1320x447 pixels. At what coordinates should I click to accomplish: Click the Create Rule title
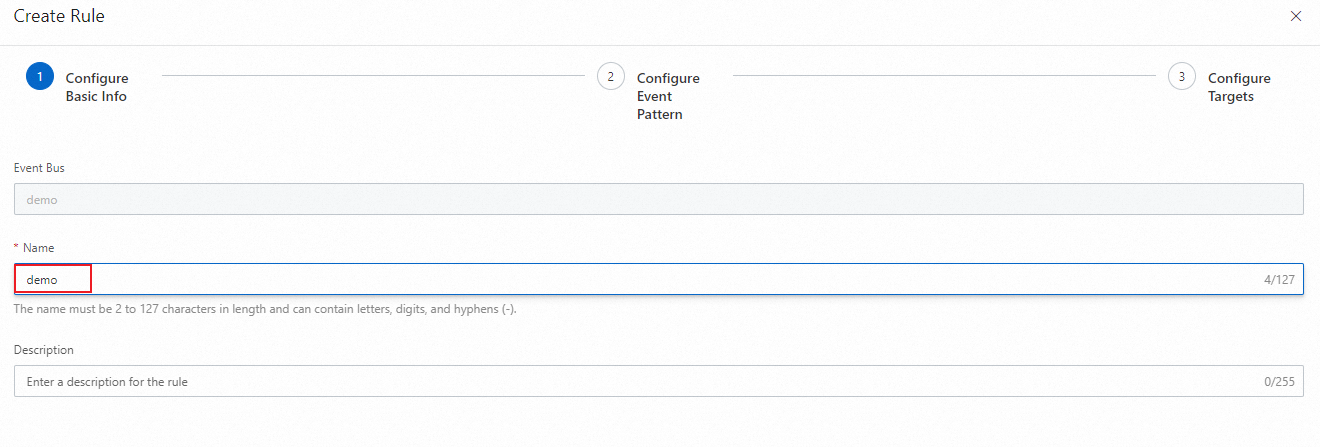[59, 16]
